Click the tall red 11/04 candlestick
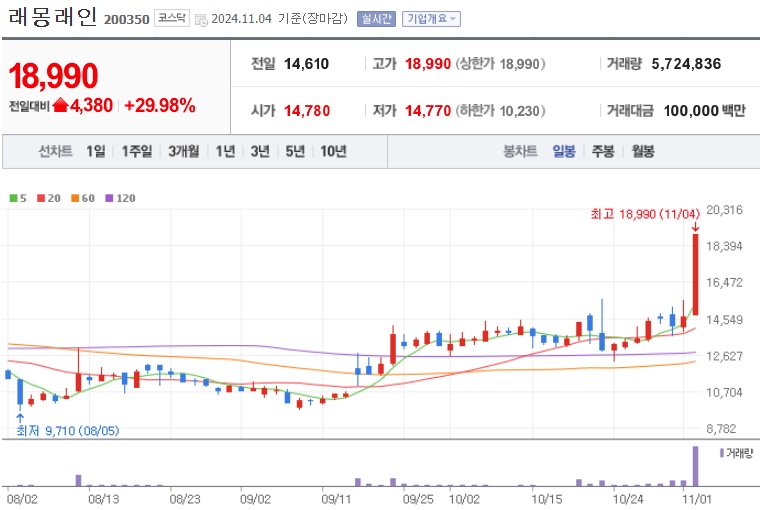 click(696, 274)
